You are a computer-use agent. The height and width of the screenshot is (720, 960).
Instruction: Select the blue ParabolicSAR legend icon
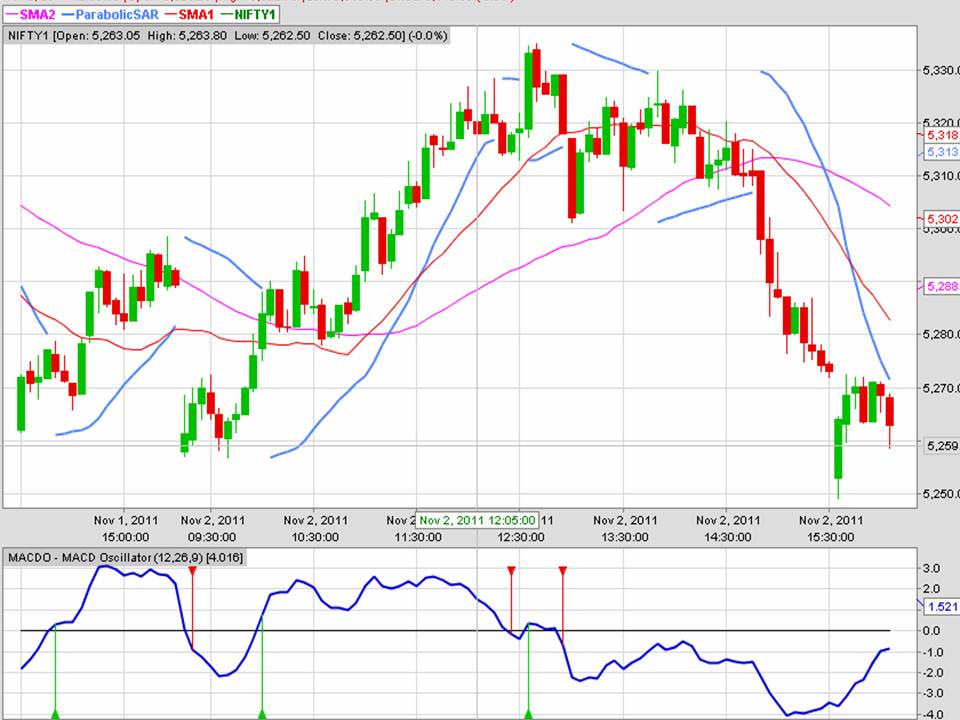coord(68,16)
